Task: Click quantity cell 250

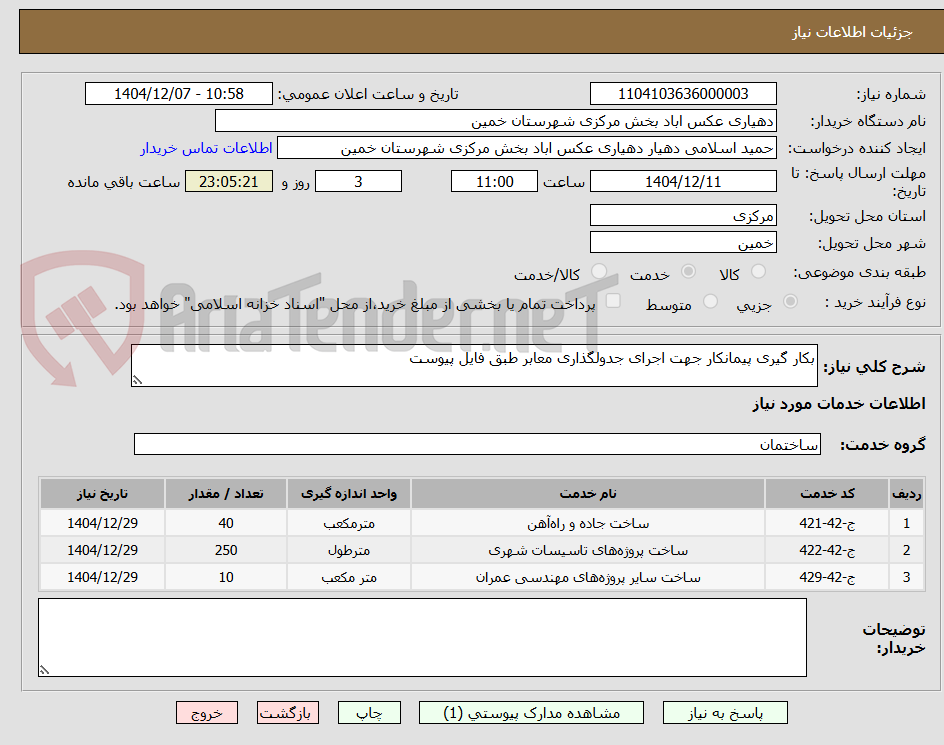Action: point(226,550)
